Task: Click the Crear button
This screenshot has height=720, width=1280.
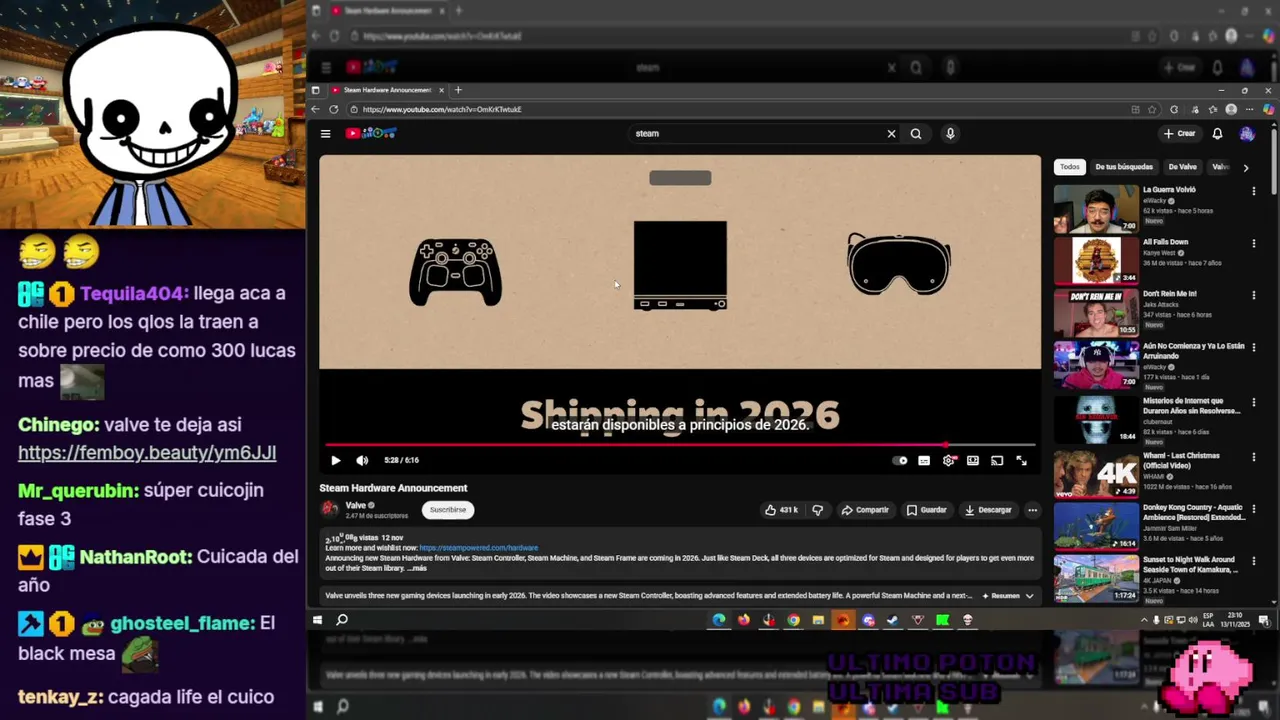Action: [x=1179, y=133]
